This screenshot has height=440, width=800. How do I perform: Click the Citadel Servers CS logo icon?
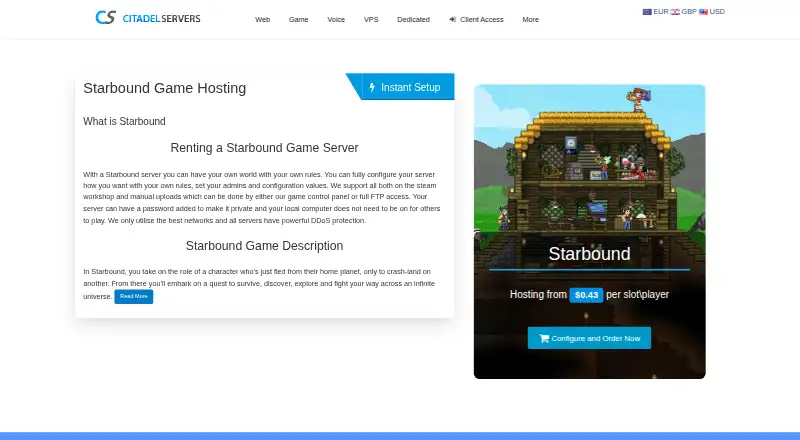(x=106, y=17)
